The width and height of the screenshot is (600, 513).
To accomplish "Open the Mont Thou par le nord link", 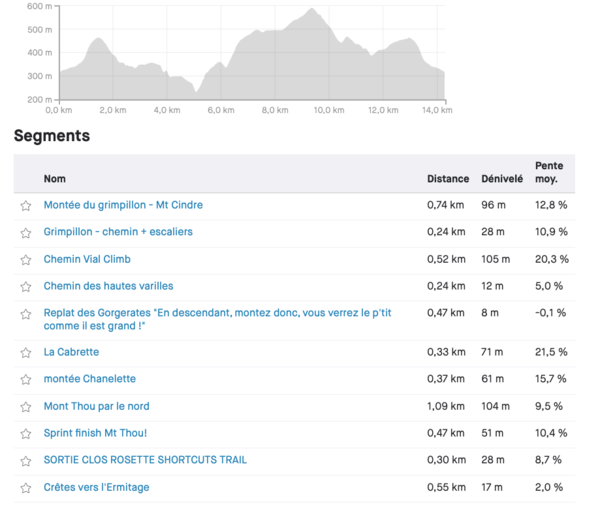I will 96,406.
